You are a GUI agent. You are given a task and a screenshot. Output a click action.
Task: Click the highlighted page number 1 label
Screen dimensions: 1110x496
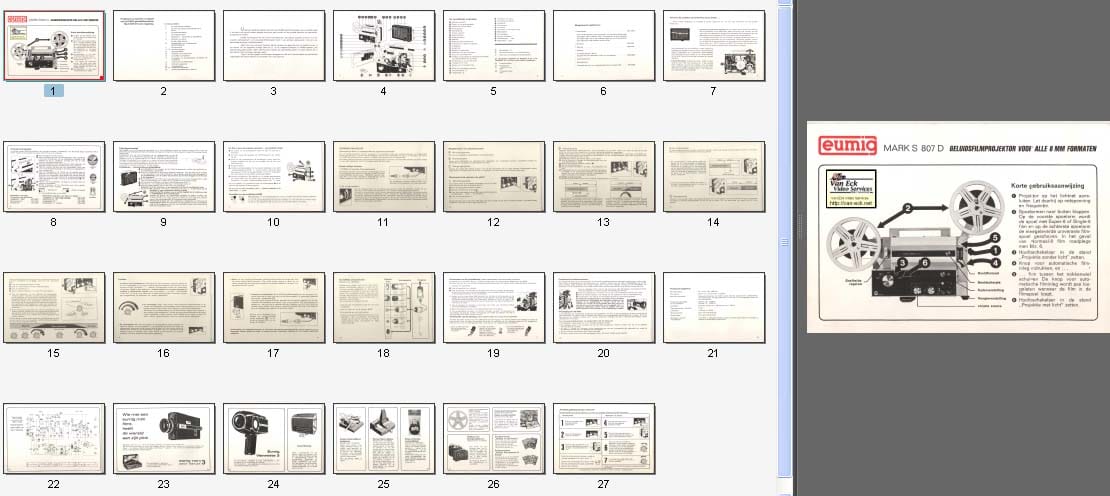click(54, 91)
